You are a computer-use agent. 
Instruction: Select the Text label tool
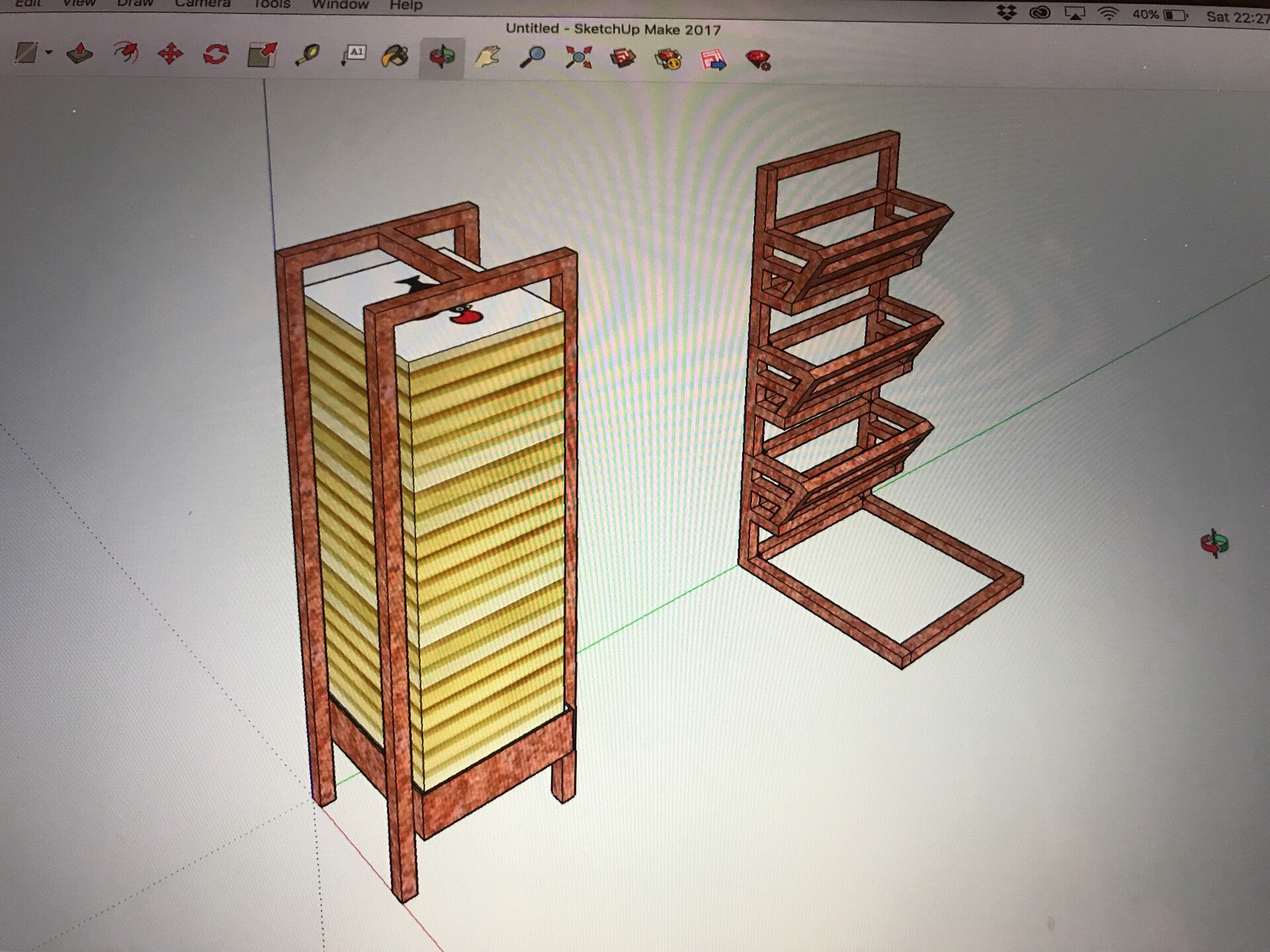353,56
